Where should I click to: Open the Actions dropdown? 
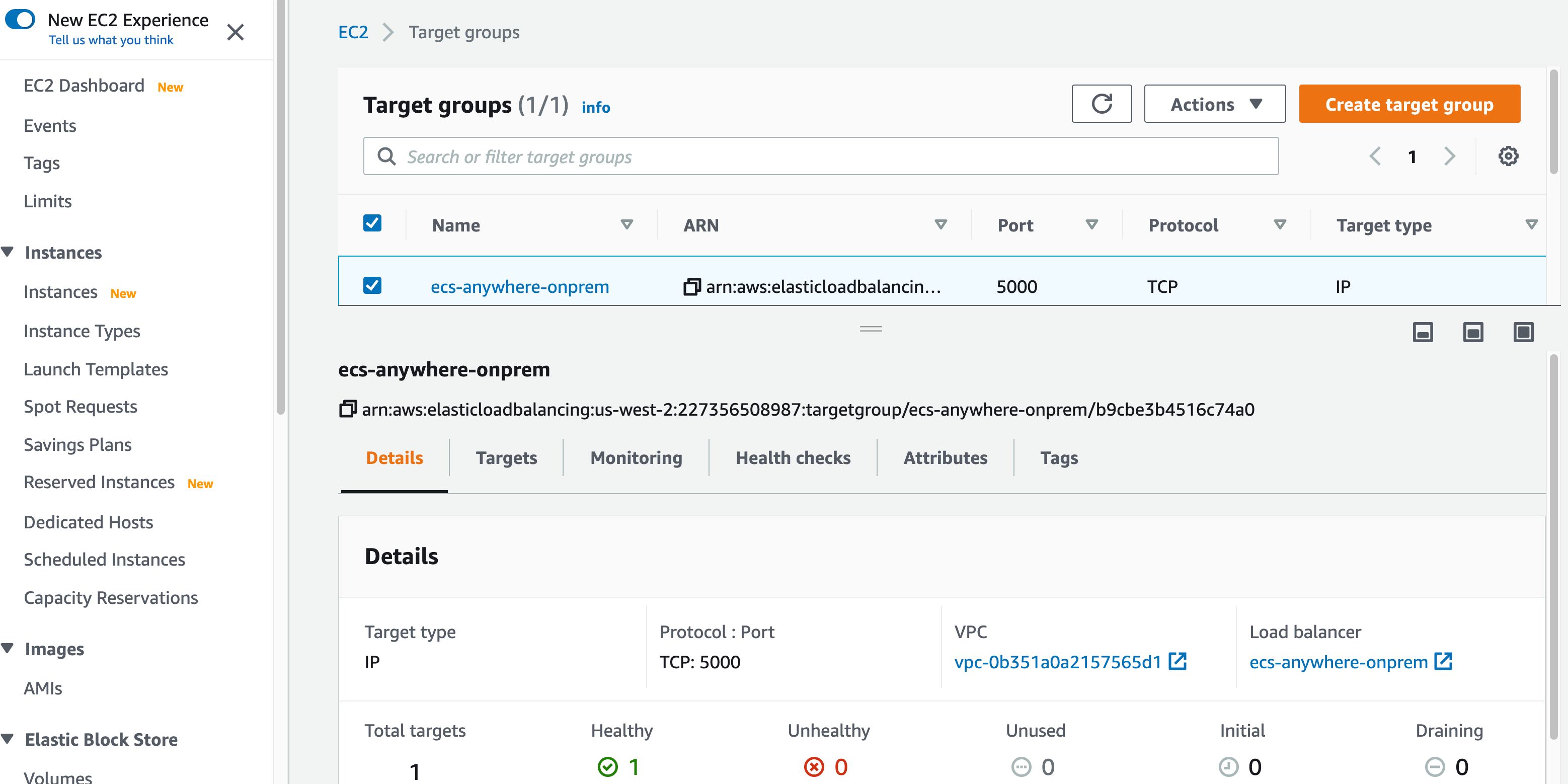click(1214, 104)
